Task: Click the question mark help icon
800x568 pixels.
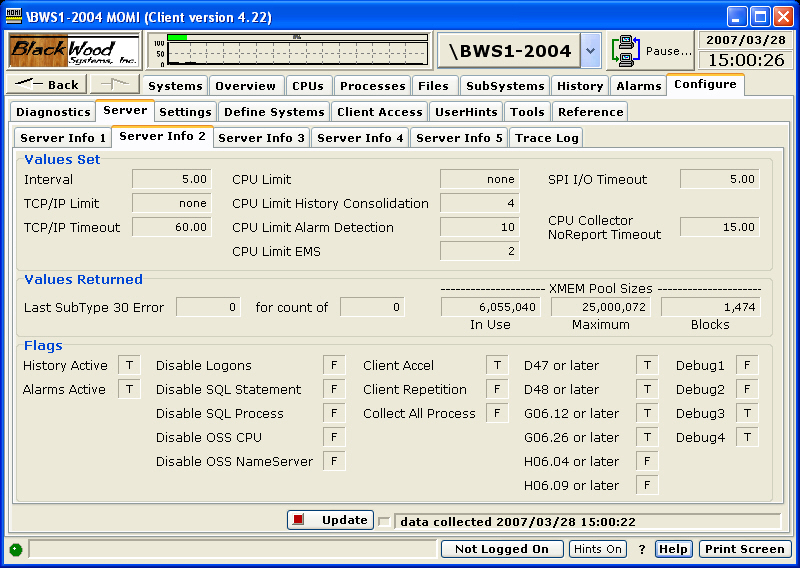Action: tap(642, 549)
